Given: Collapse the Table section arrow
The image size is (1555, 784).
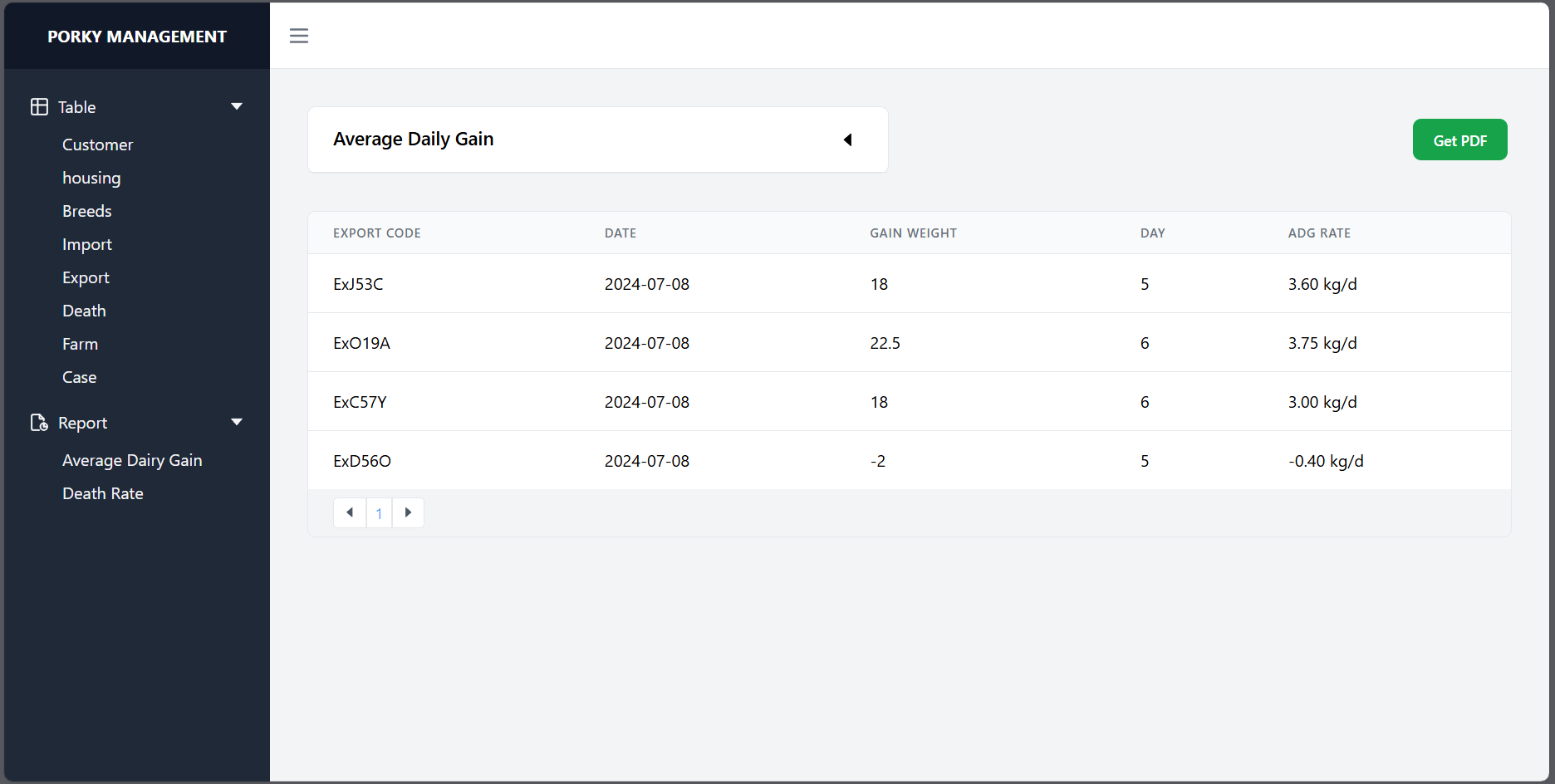Looking at the screenshot, I should pos(237,106).
